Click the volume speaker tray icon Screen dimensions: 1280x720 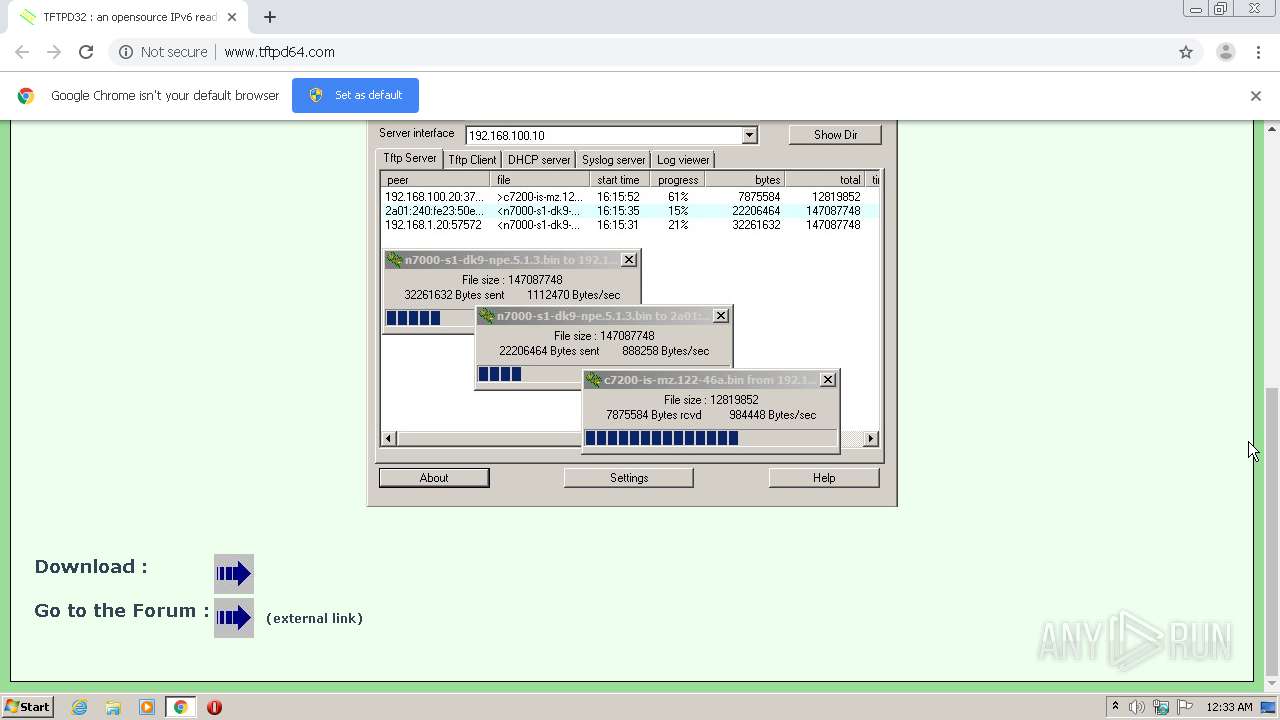1137,707
